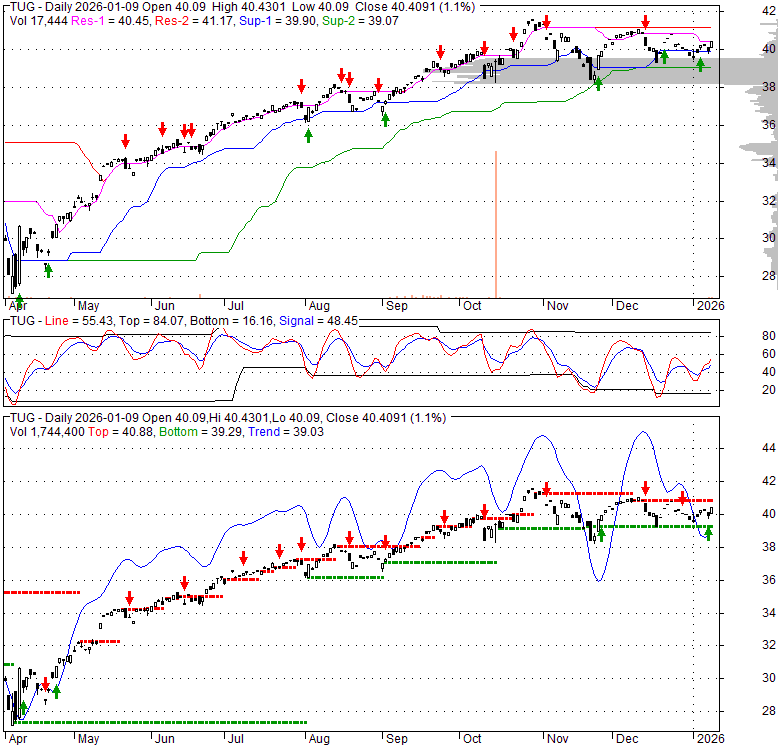Click the green up arrow below early April in top chart
Screen dimensions: 780x745
tap(18, 300)
